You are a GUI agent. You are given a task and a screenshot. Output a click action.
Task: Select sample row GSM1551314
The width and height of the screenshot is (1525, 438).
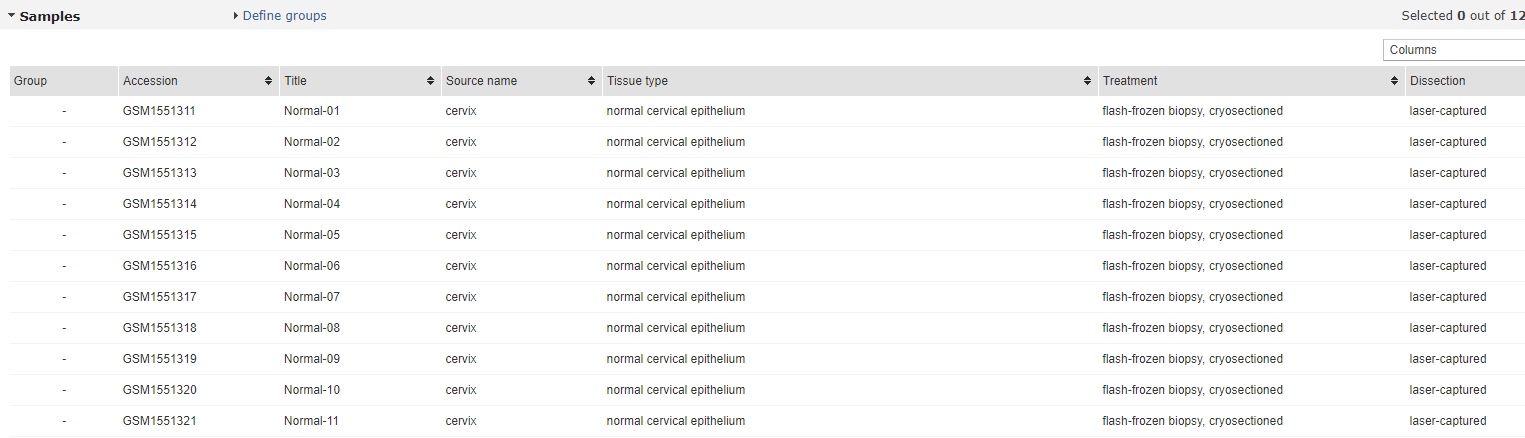click(x=159, y=204)
